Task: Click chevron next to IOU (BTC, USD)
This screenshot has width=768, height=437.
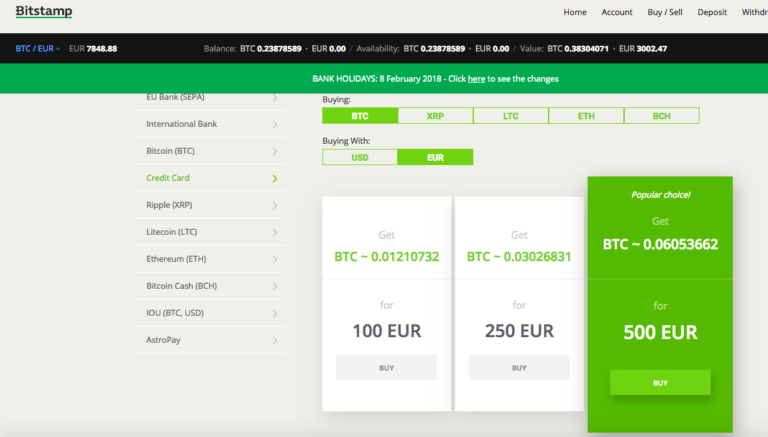Action: point(275,313)
